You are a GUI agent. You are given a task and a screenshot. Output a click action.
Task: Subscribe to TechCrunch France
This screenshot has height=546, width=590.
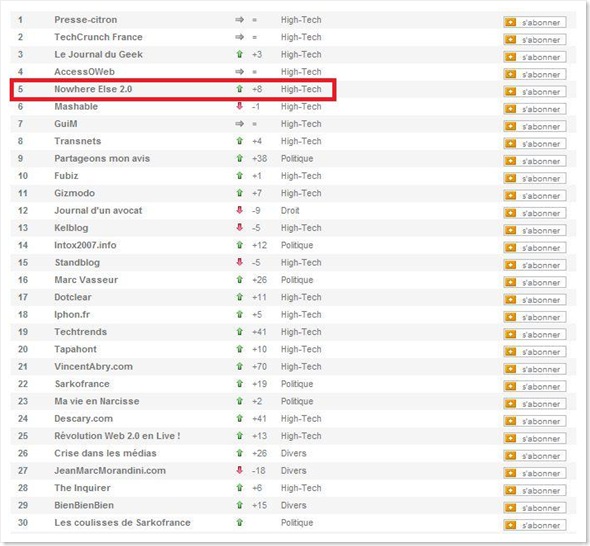coord(535,40)
